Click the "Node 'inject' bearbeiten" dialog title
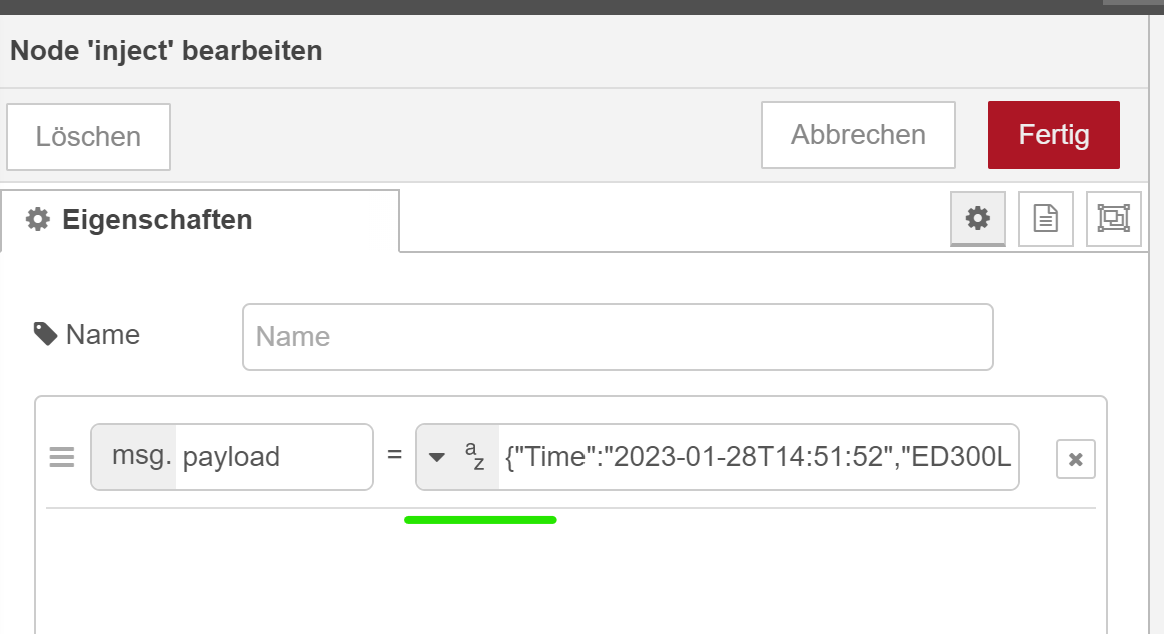Image resolution: width=1164 pixels, height=634 pixels. 166,51
